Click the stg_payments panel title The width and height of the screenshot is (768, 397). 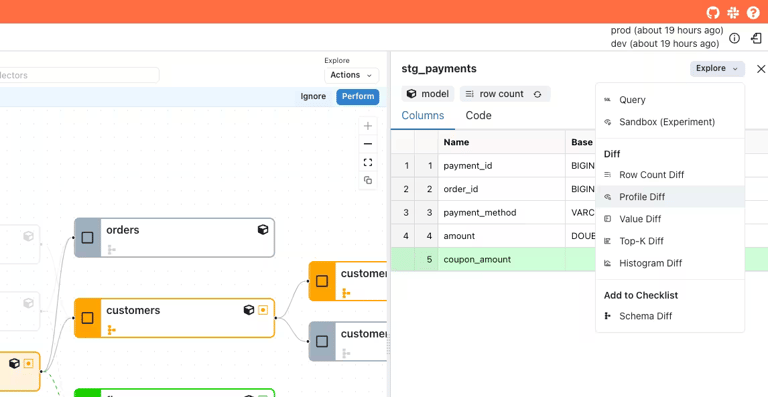439,69
